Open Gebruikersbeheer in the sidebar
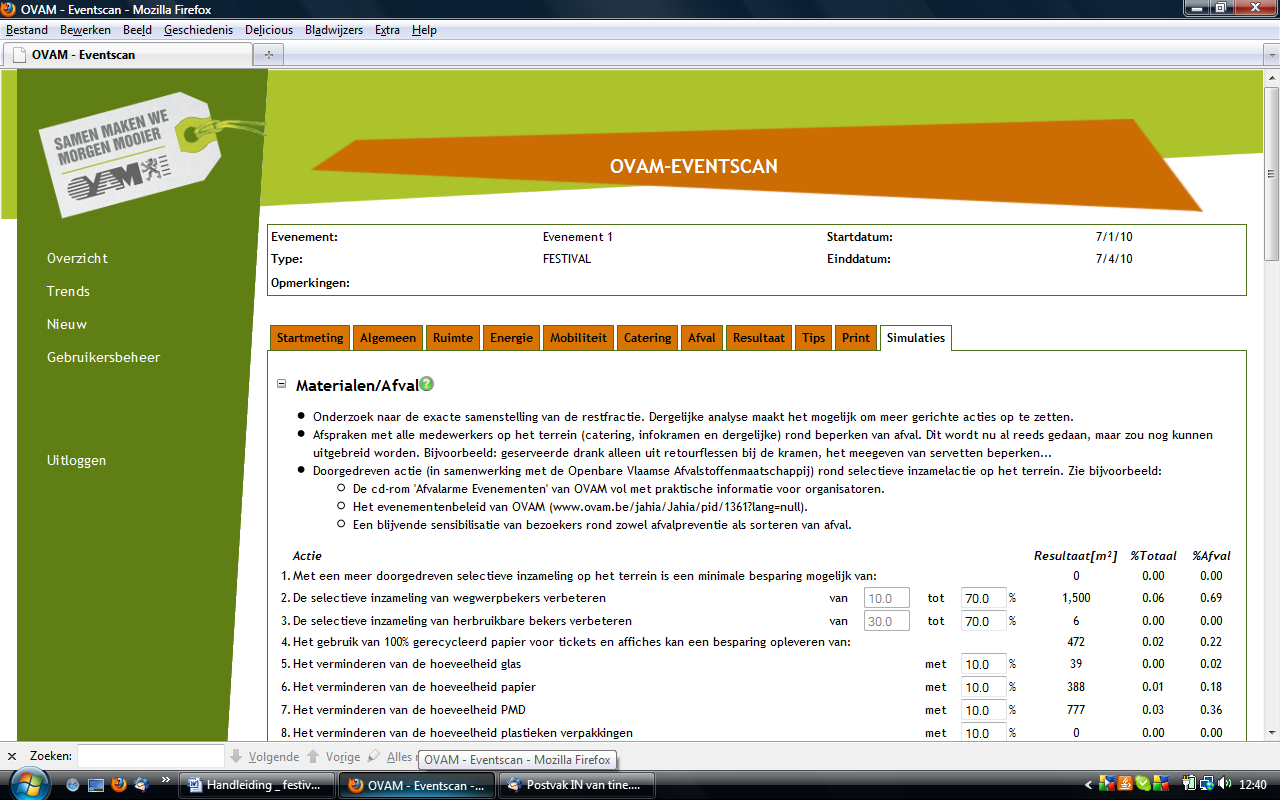 click(103, 357)
